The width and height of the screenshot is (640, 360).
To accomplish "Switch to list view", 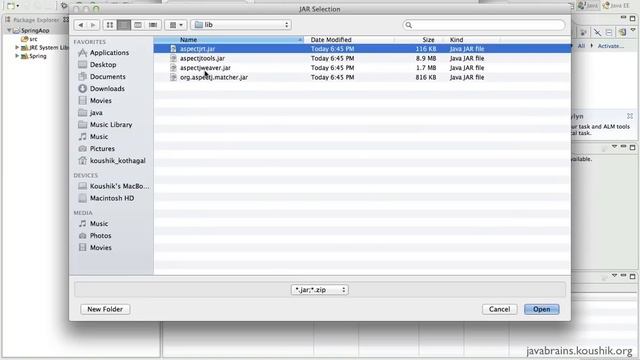I will [x=124, y=25].
